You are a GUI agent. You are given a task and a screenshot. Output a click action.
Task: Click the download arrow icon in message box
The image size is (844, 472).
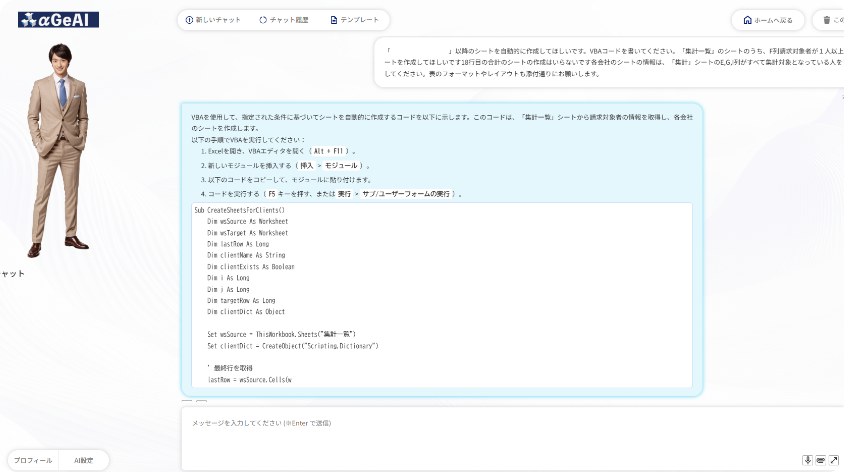pyautogui.click(x=807, y=460)
